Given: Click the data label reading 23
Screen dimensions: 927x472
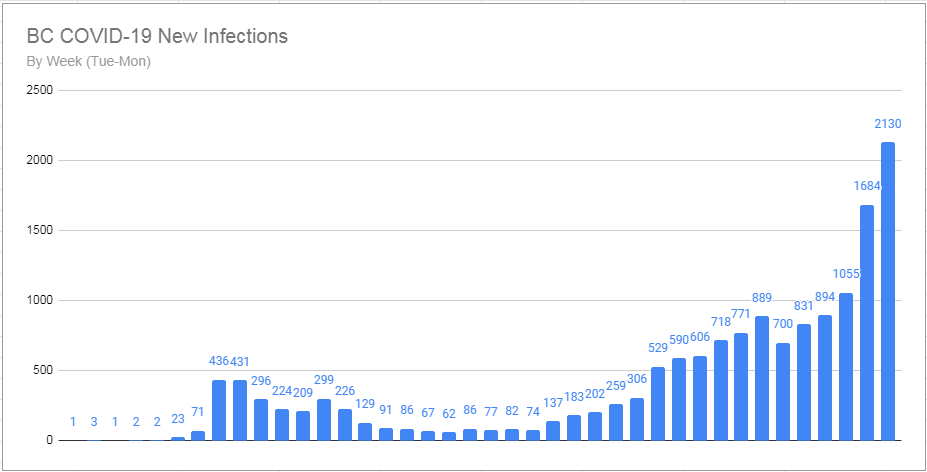Looking at the screenshot, I should click(177, 420).
